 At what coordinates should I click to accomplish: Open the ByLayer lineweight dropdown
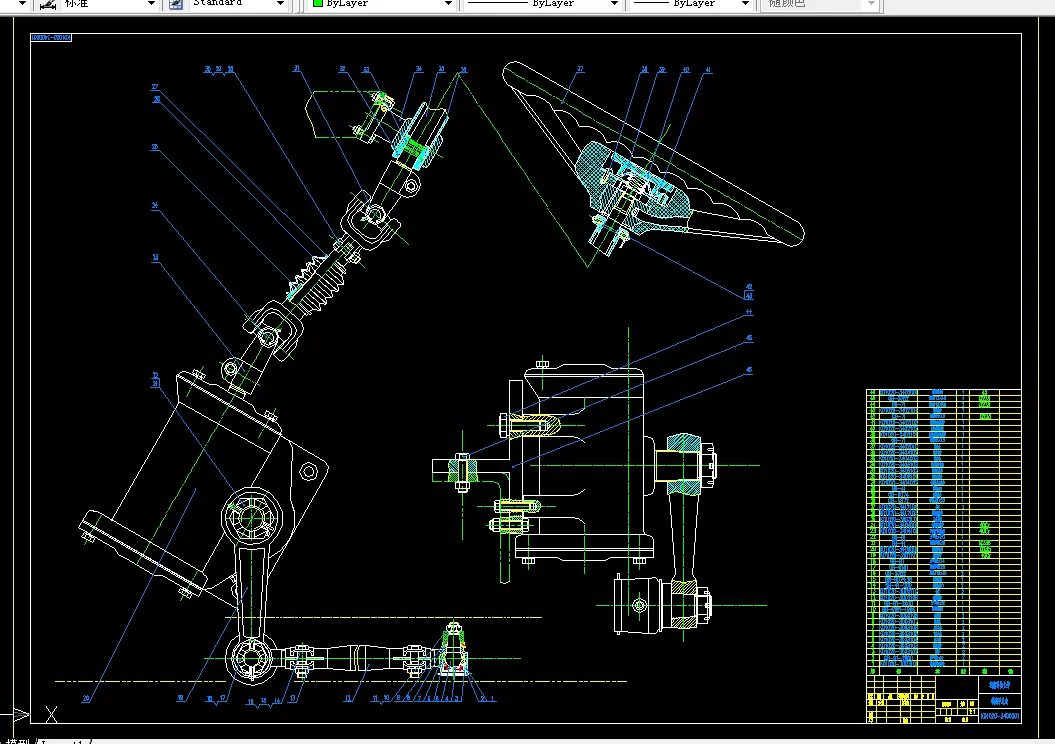[745, 4]
